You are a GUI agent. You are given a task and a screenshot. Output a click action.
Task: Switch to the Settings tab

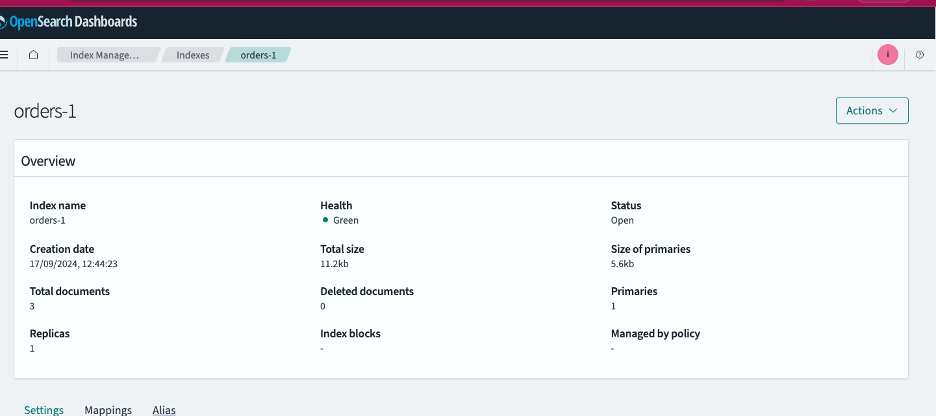click(x=44, y=410)
